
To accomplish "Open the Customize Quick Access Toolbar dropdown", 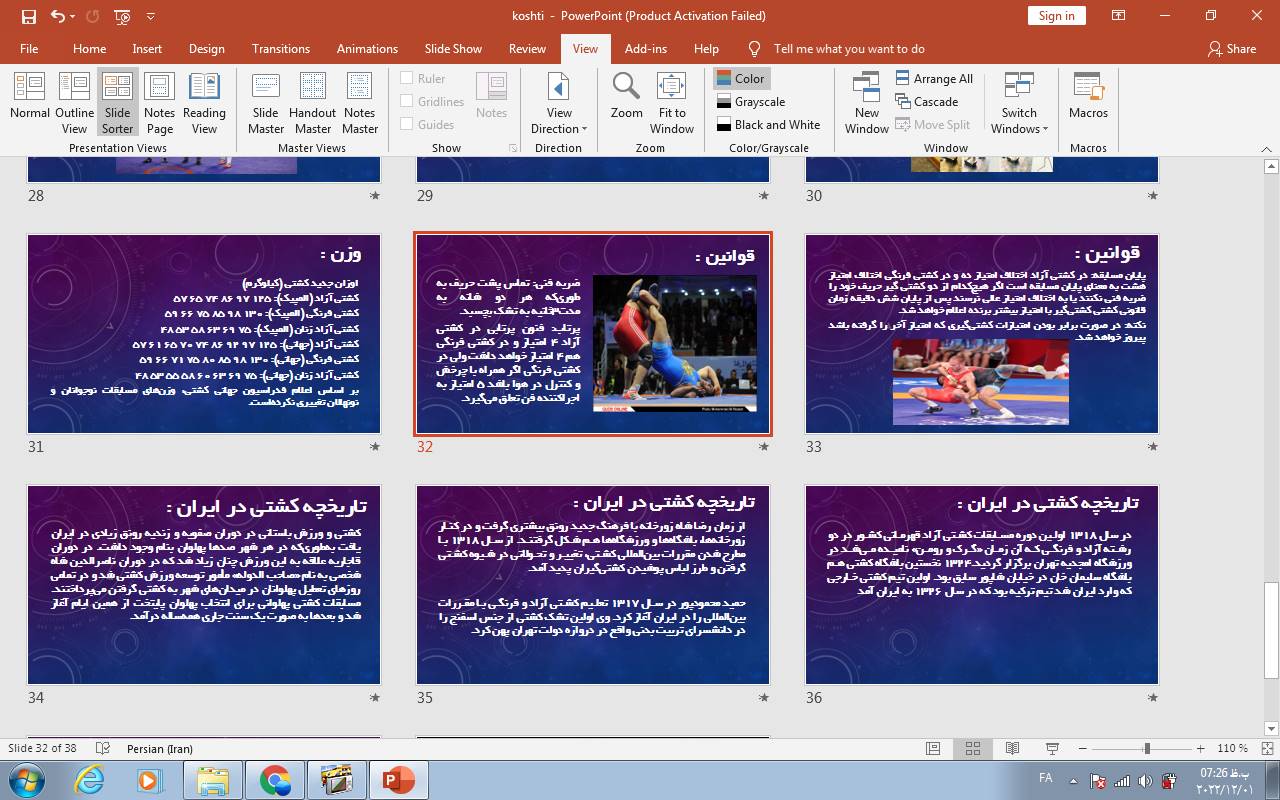I will [151, 16].
